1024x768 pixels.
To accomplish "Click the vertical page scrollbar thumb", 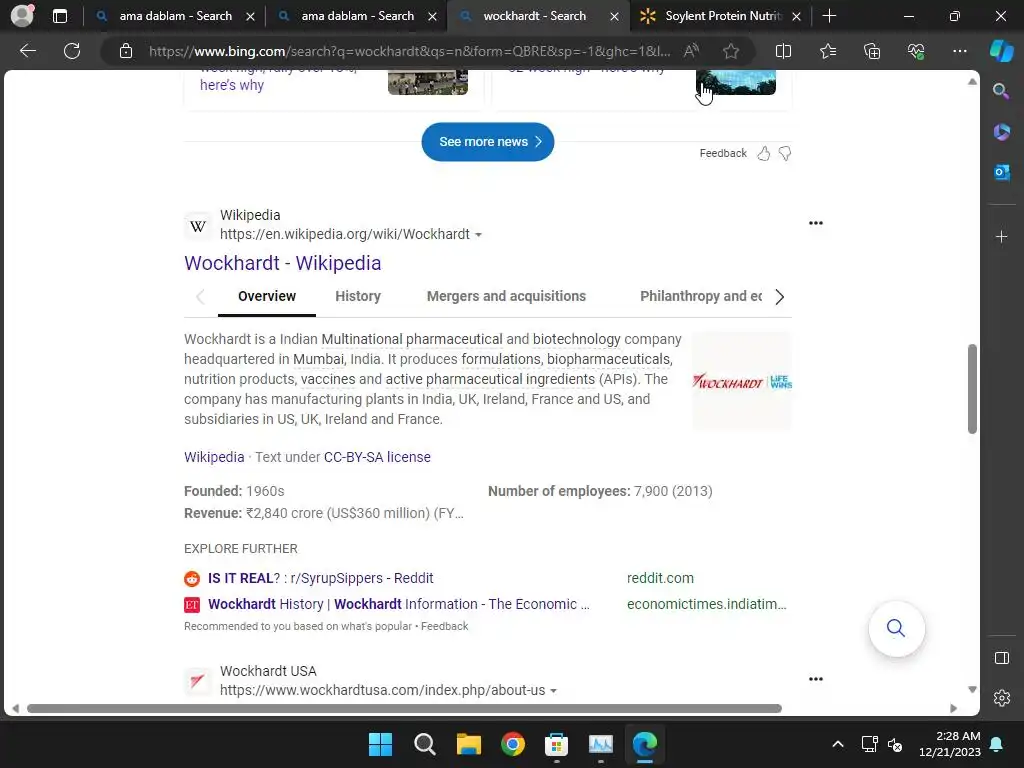I will (x=972, y=389).
